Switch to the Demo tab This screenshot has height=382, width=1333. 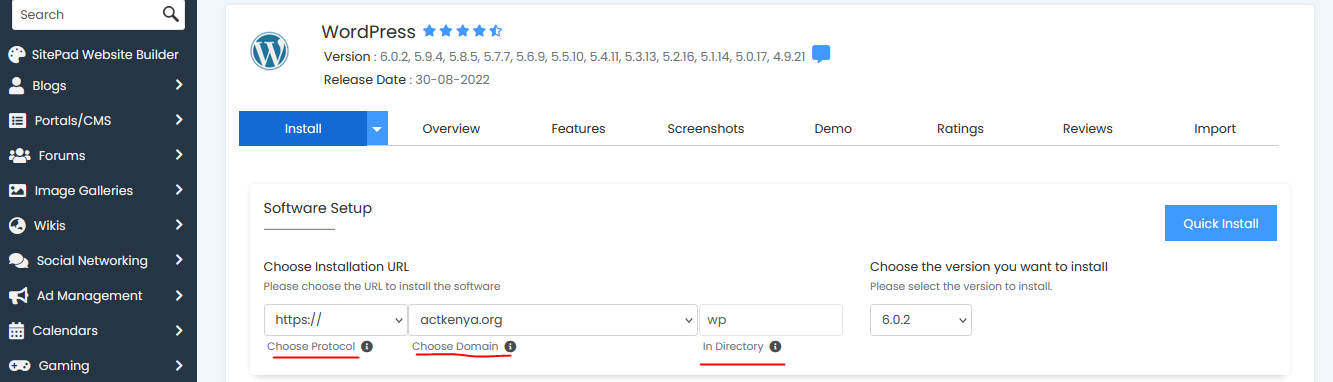click(x=833, y=128)
